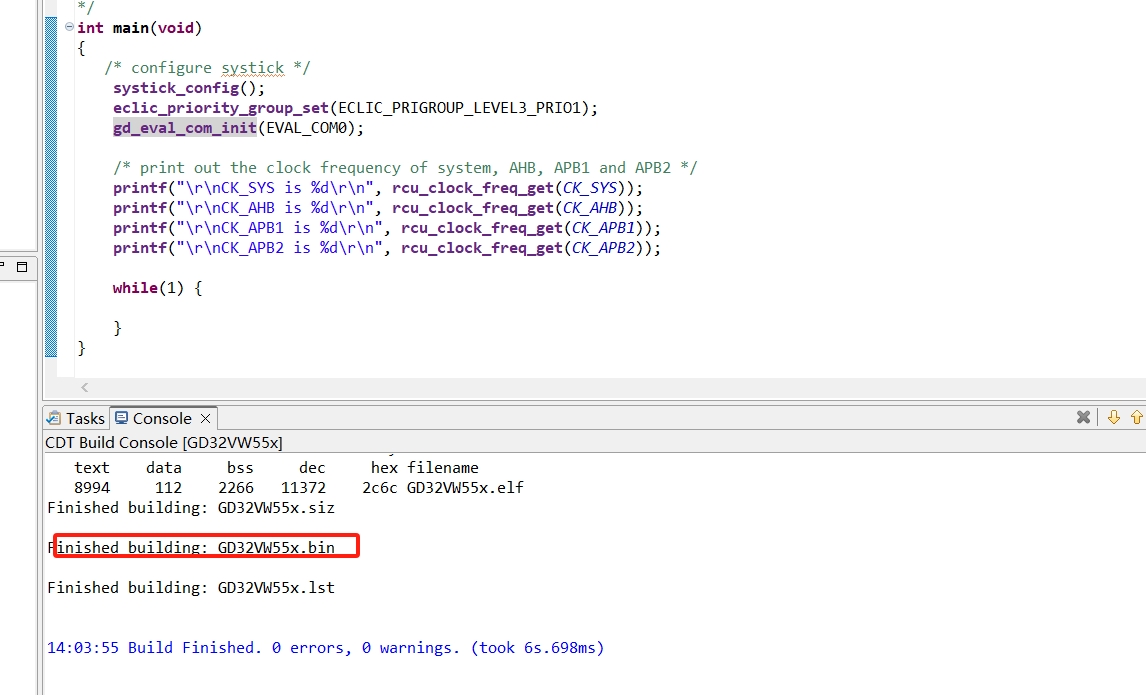The height and width of the screenshot is (695, 1146).
Task: Click eclic_priority_group_set in the code
Action: (220, 108)
